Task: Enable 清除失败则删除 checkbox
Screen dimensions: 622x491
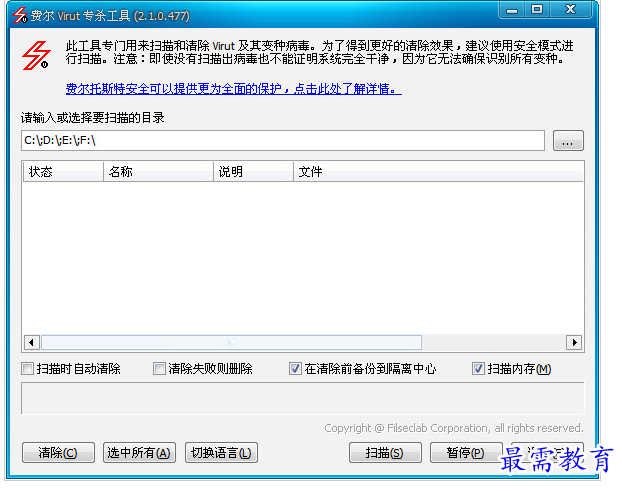Action: click(x=159, y=369)
